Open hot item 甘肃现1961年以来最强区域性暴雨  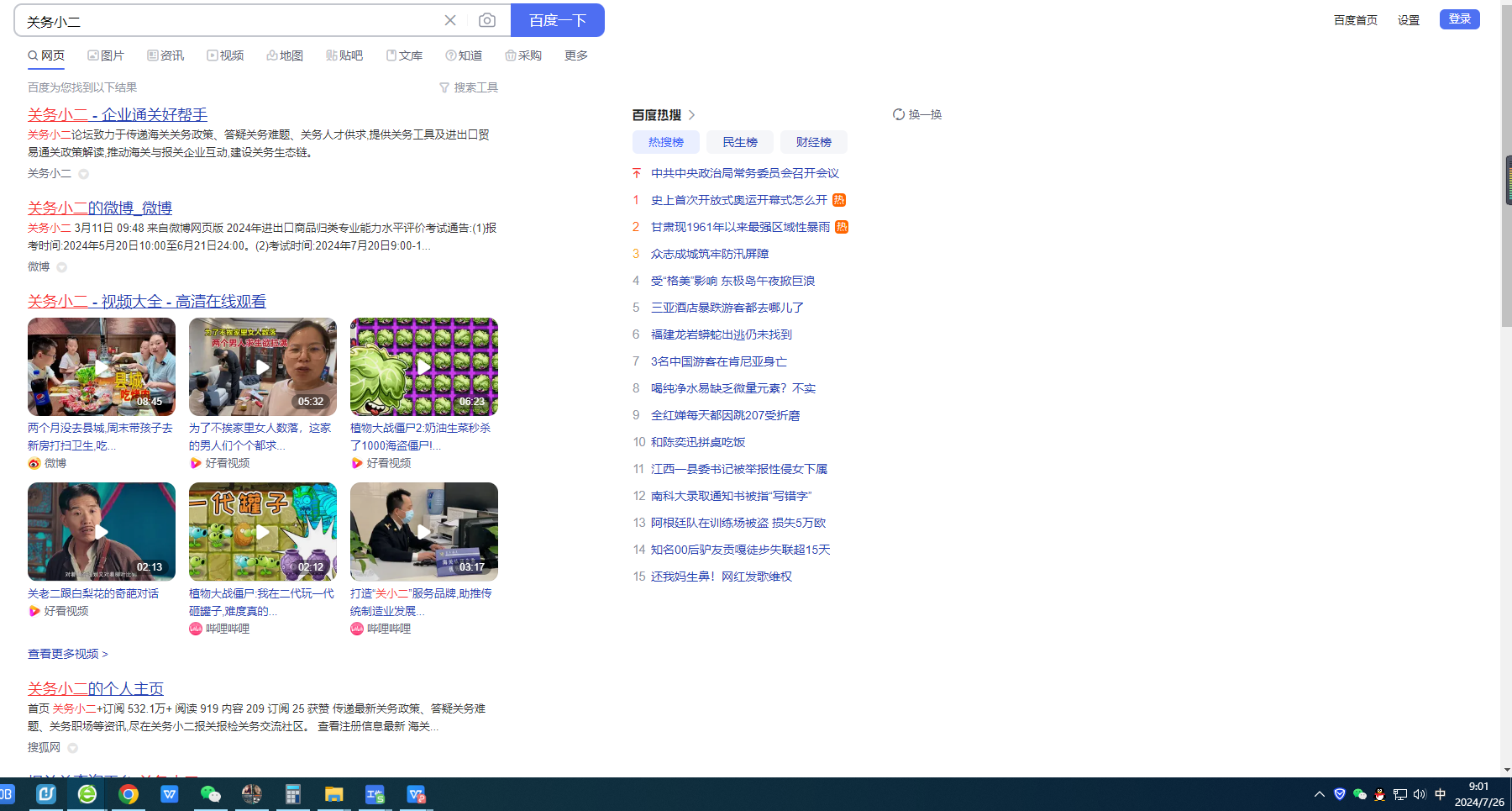pos(740,227)
